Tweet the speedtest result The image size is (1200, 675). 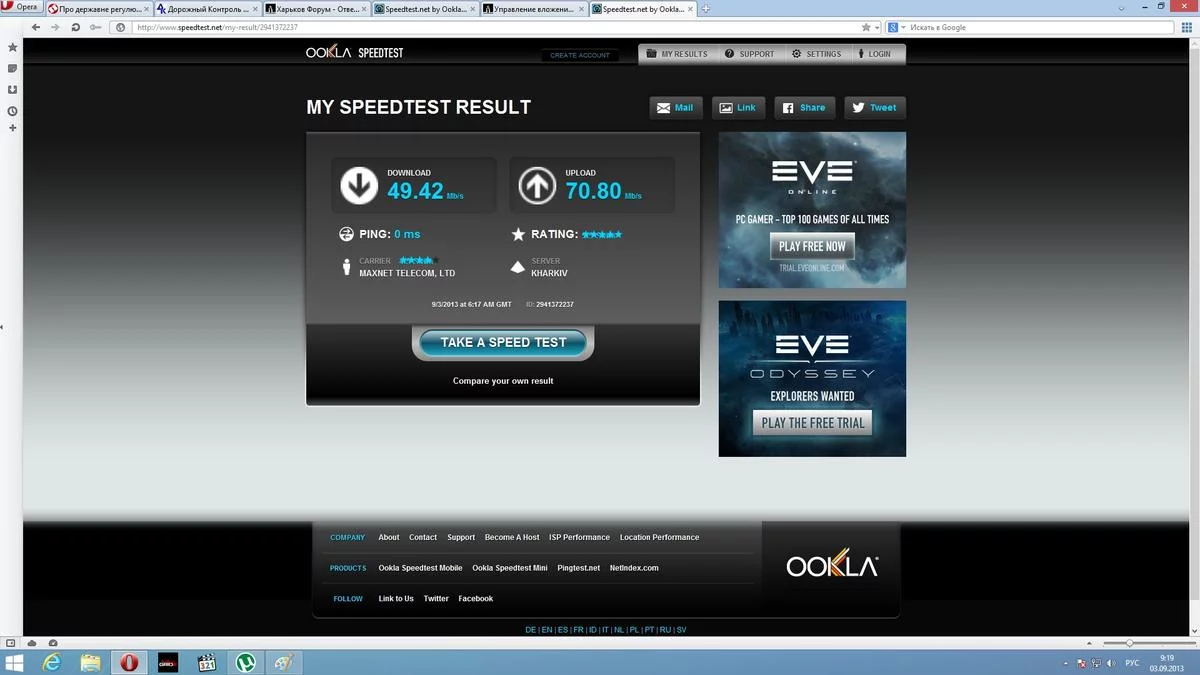[x=874, y=108]
